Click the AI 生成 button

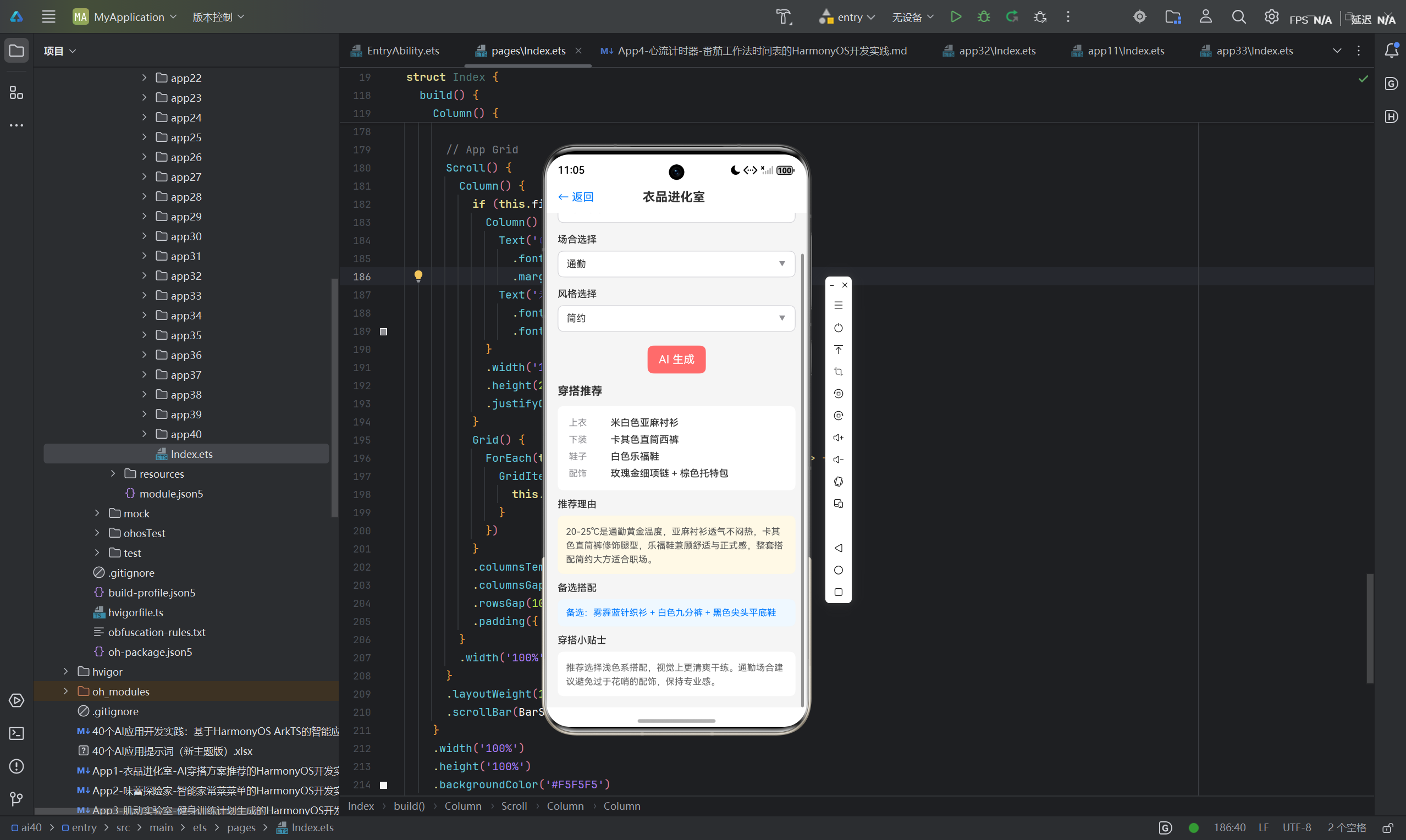pos(676,360)
